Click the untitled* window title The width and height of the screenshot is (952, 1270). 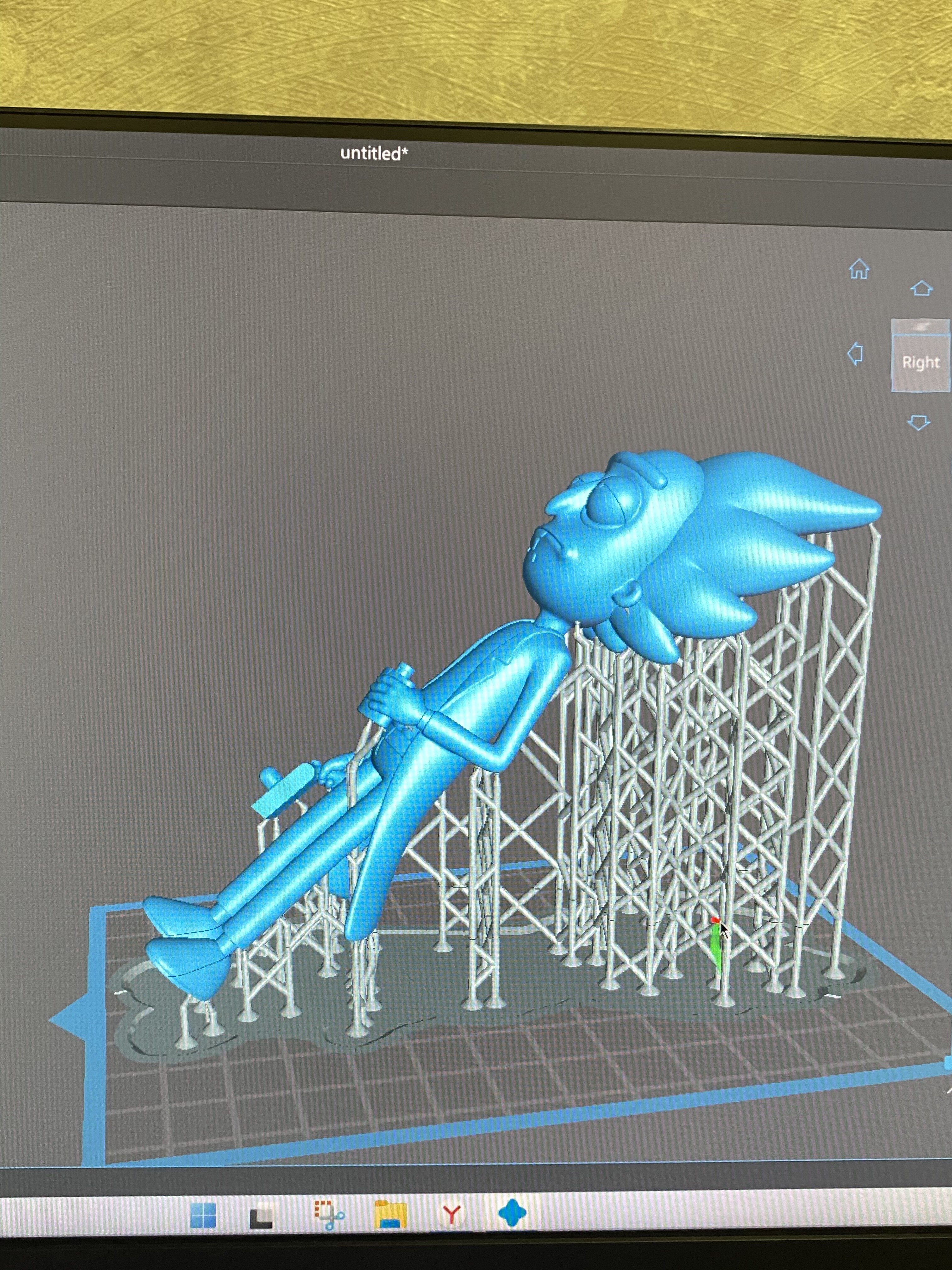click(374, 153)
